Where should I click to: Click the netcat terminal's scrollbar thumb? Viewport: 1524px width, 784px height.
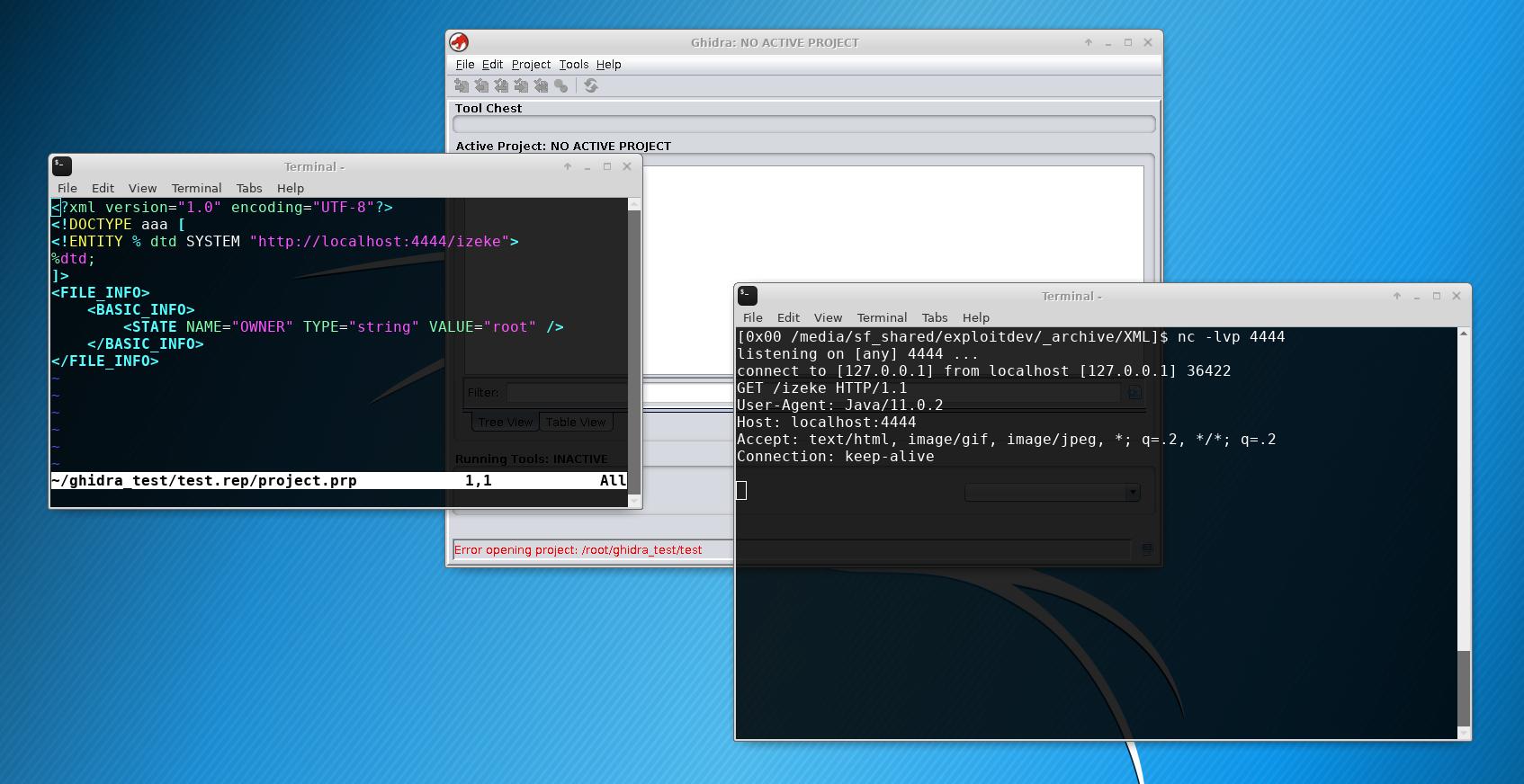coord(1464,687)
